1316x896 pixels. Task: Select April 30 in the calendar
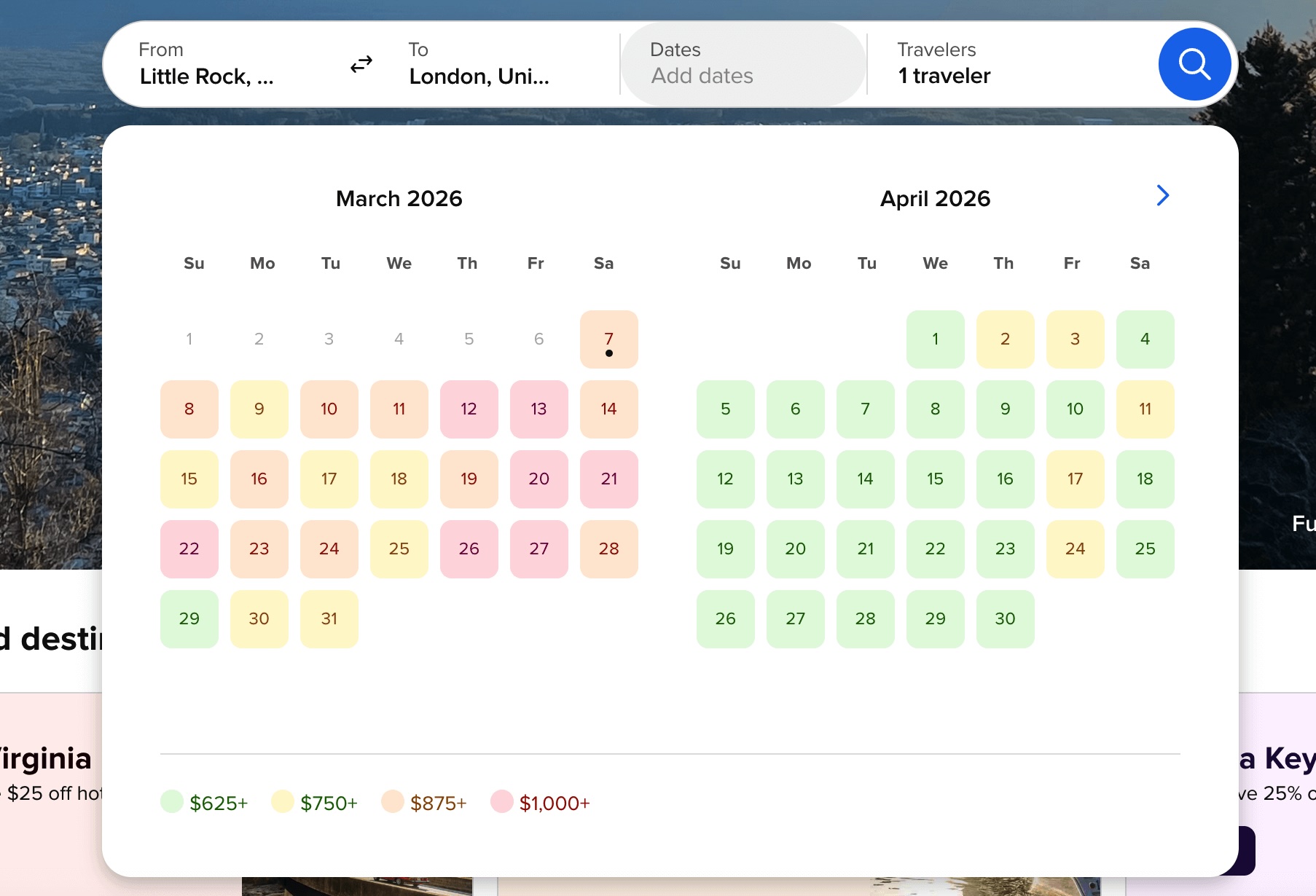[1005, 618]
